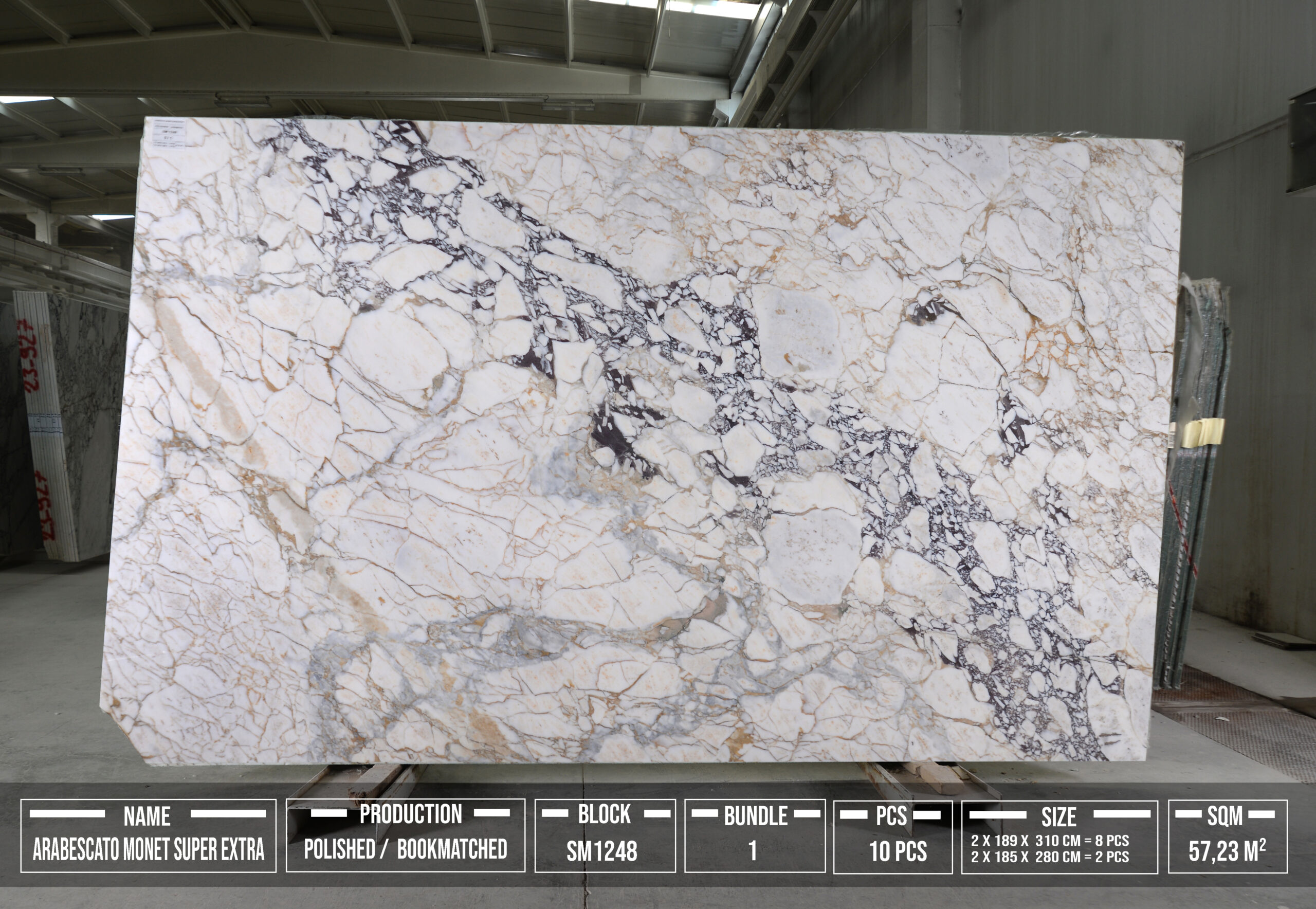Click the BLOCK header label
Viewport: 1316px width, 909px height.
[x=604, y=814]
